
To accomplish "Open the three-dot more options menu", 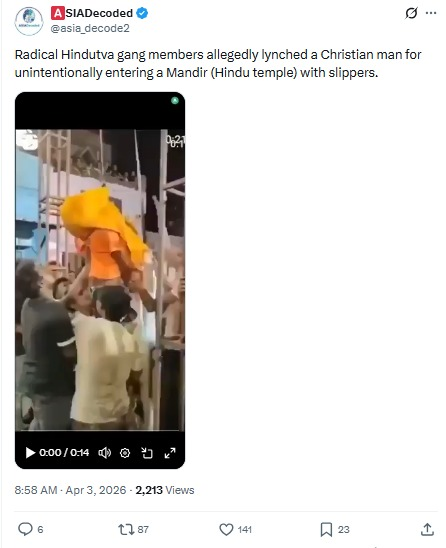I will 431,13.
